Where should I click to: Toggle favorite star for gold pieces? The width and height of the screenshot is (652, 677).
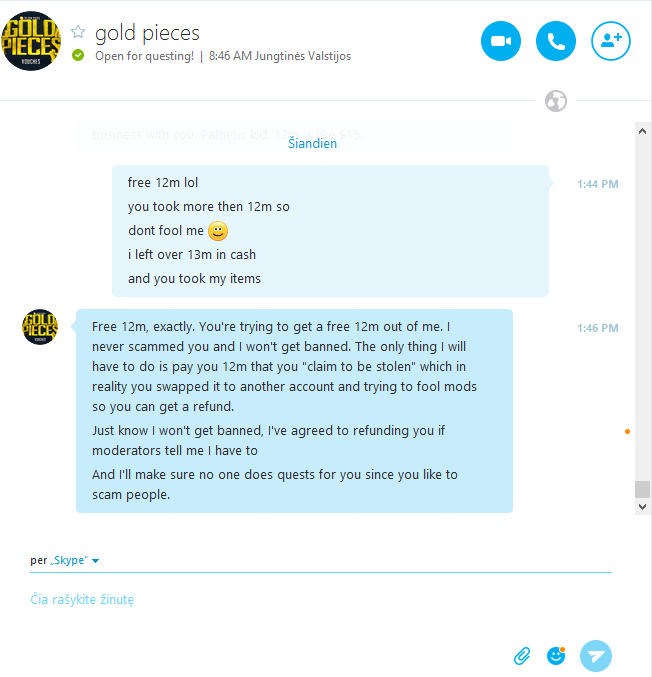tap(78, 32)
